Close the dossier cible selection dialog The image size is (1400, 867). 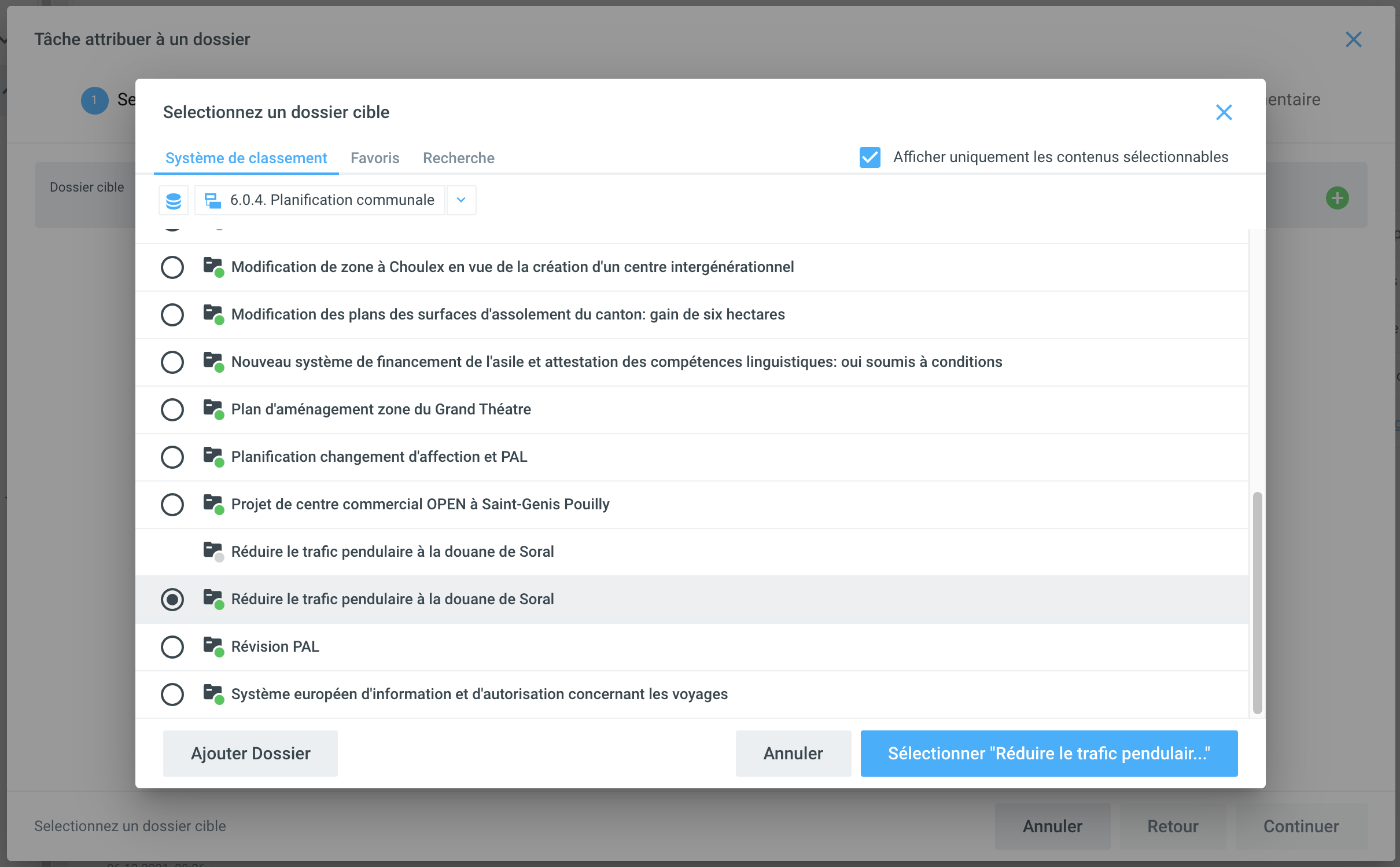coord(1224,112)
